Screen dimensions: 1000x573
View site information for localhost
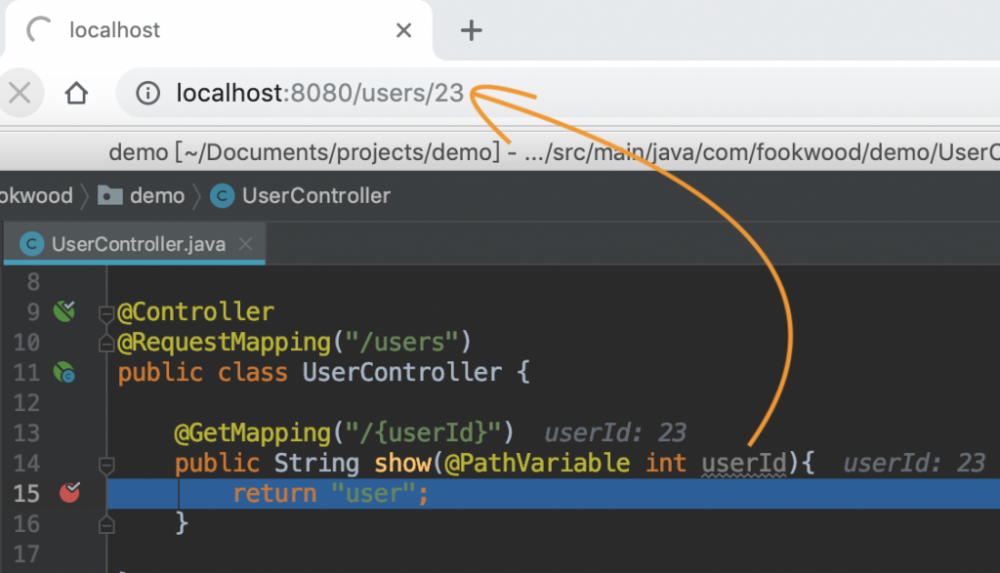(148, 93)
